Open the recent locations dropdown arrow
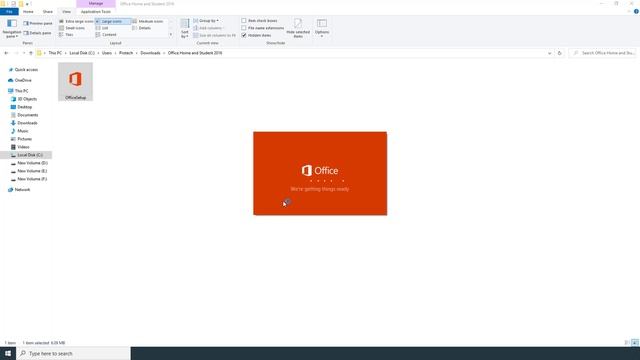This screenshot has width=640, height=360. point(24,53)
